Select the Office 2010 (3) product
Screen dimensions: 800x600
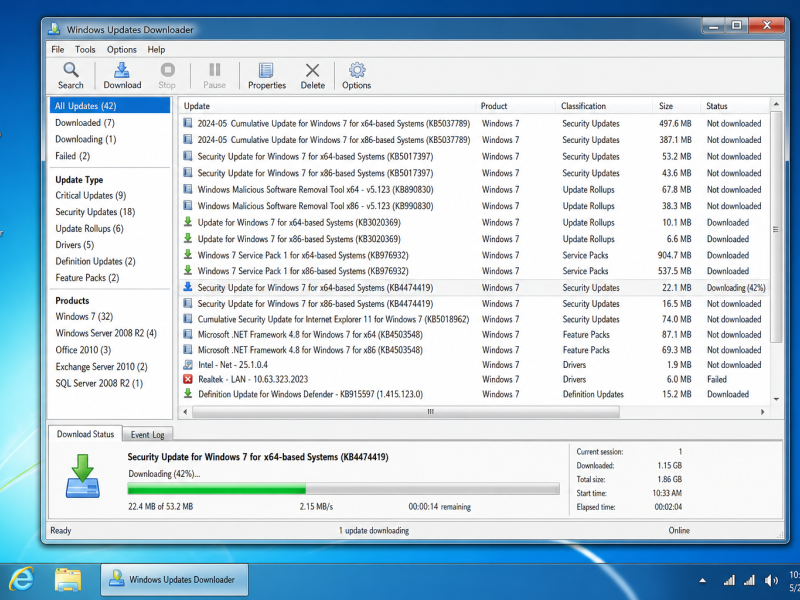coord(83,350)
